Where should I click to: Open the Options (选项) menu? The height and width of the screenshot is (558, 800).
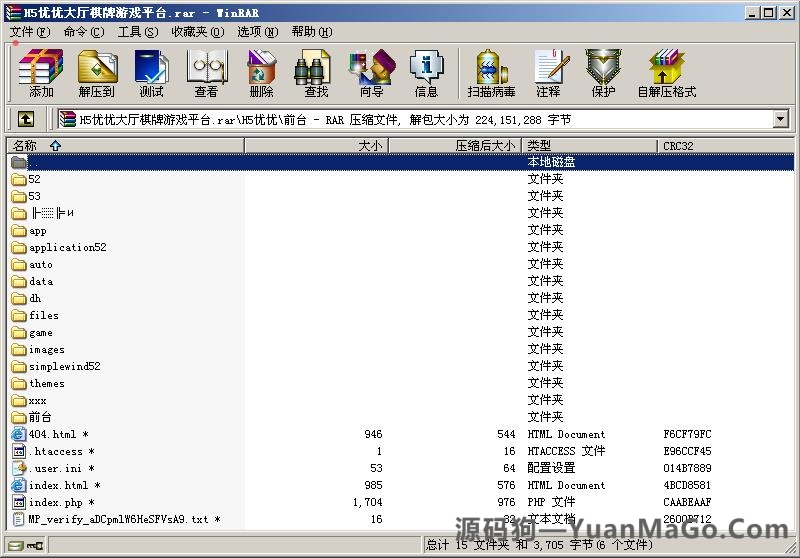[x=258, y=32]
